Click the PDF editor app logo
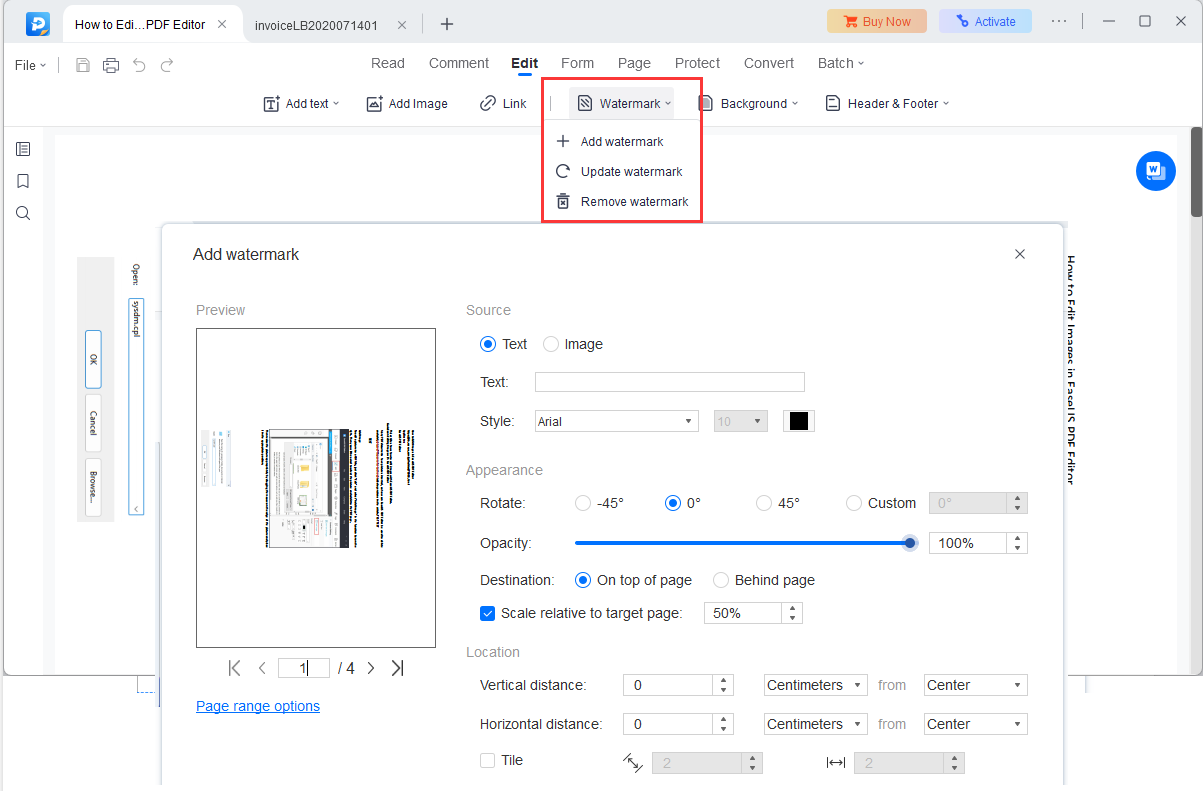The image size is (1203, 791). [38, 23]
